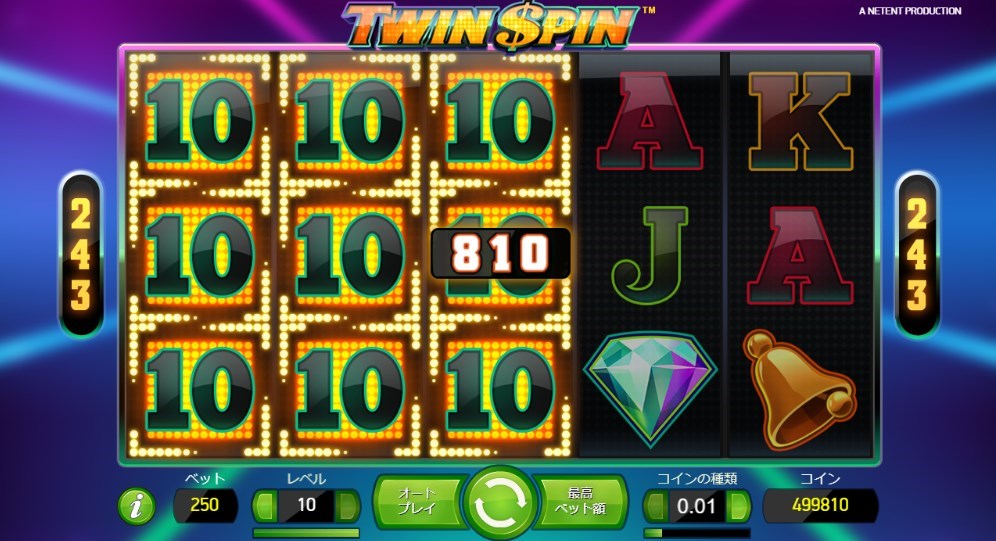This screenshot has height=541, width=996.
Task: Click the green J symbol
Action: (650, 255)
